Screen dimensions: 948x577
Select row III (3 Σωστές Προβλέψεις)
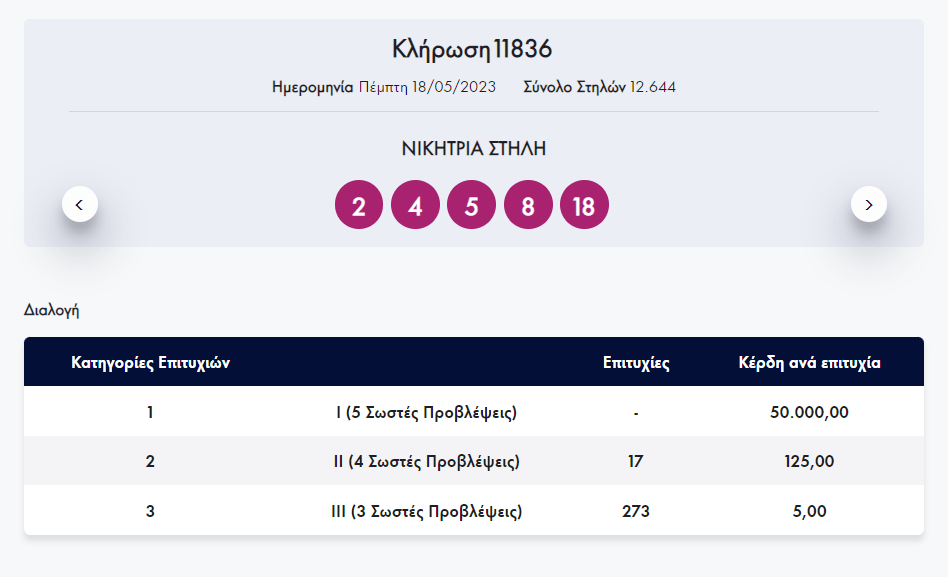click(426, 512)
